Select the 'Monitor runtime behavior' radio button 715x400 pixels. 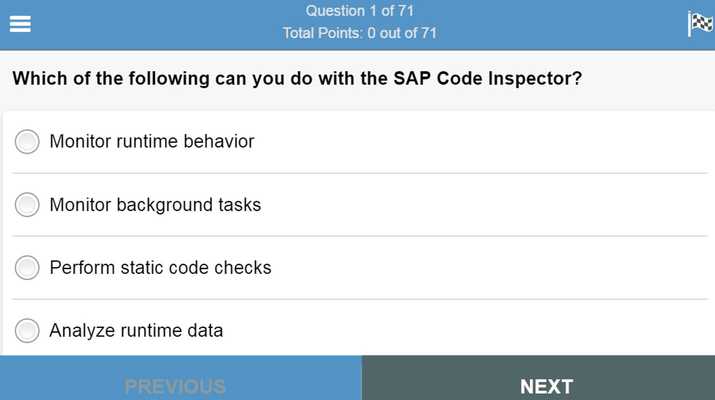pos(27,141)
